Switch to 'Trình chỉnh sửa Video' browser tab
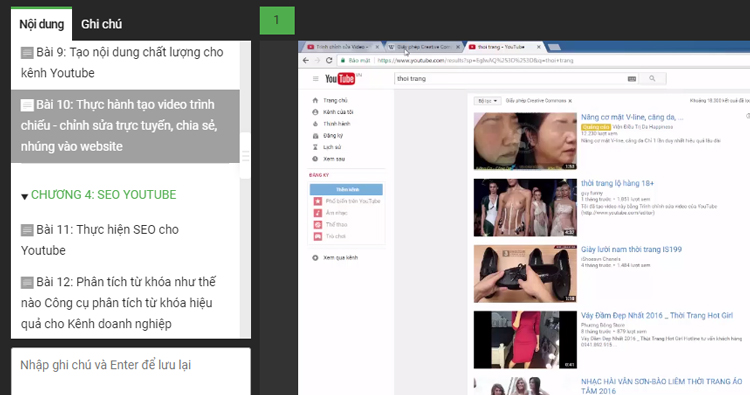Viewport: 750px width, 395px height. tap(342, 47)
